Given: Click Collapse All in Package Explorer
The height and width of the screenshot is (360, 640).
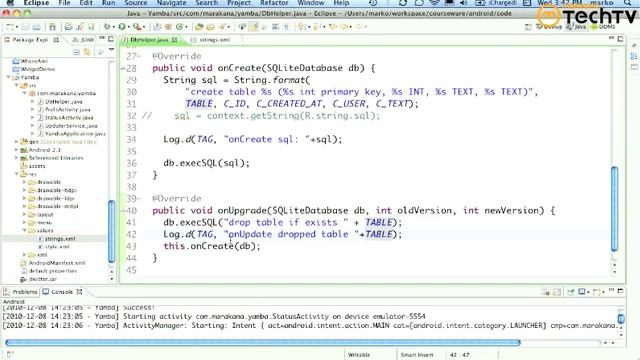Looking at the screenshot, I should tap(76, 52).
